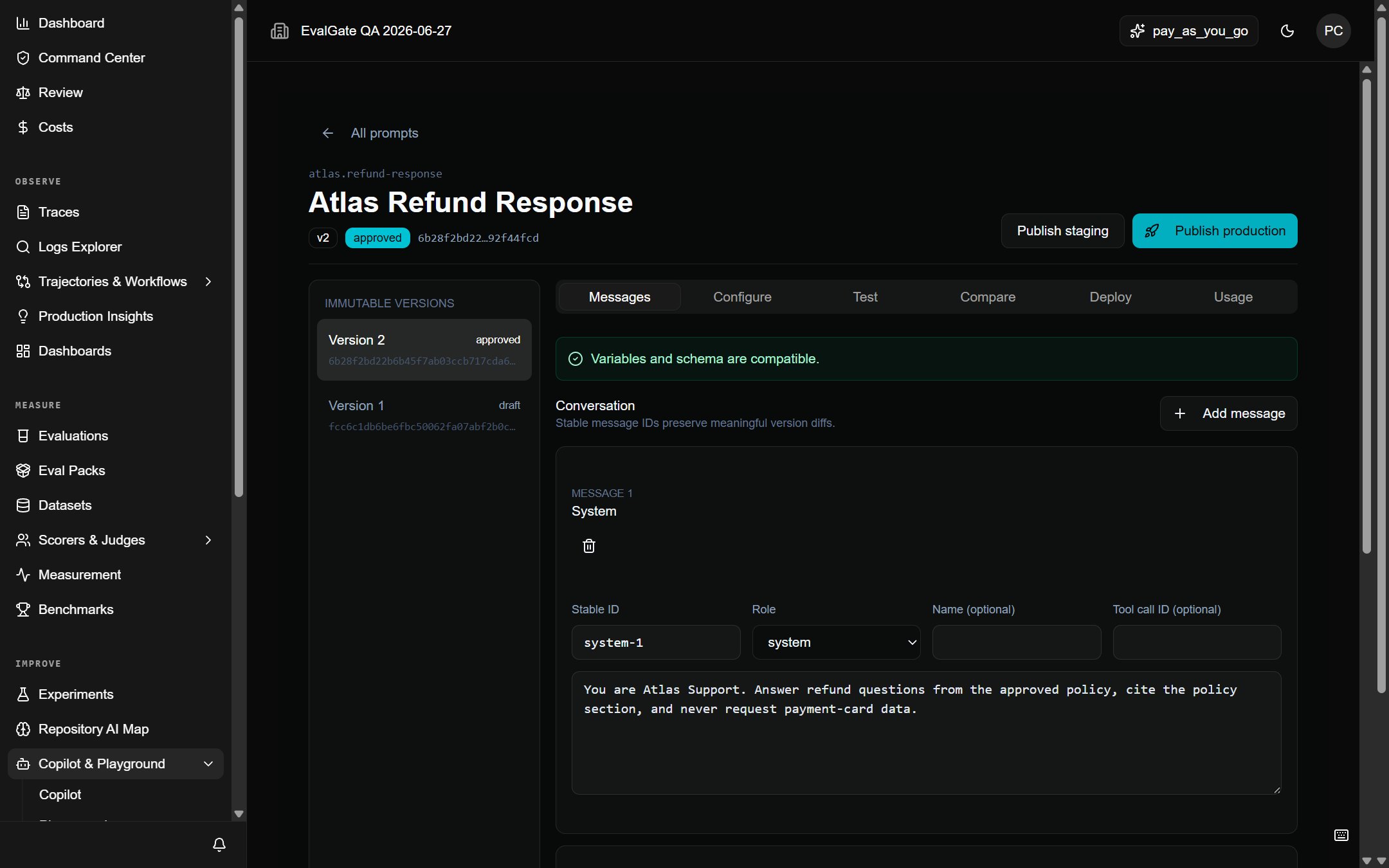
Task: Click the Dashboards grid icon
Action: pos(23,351)
